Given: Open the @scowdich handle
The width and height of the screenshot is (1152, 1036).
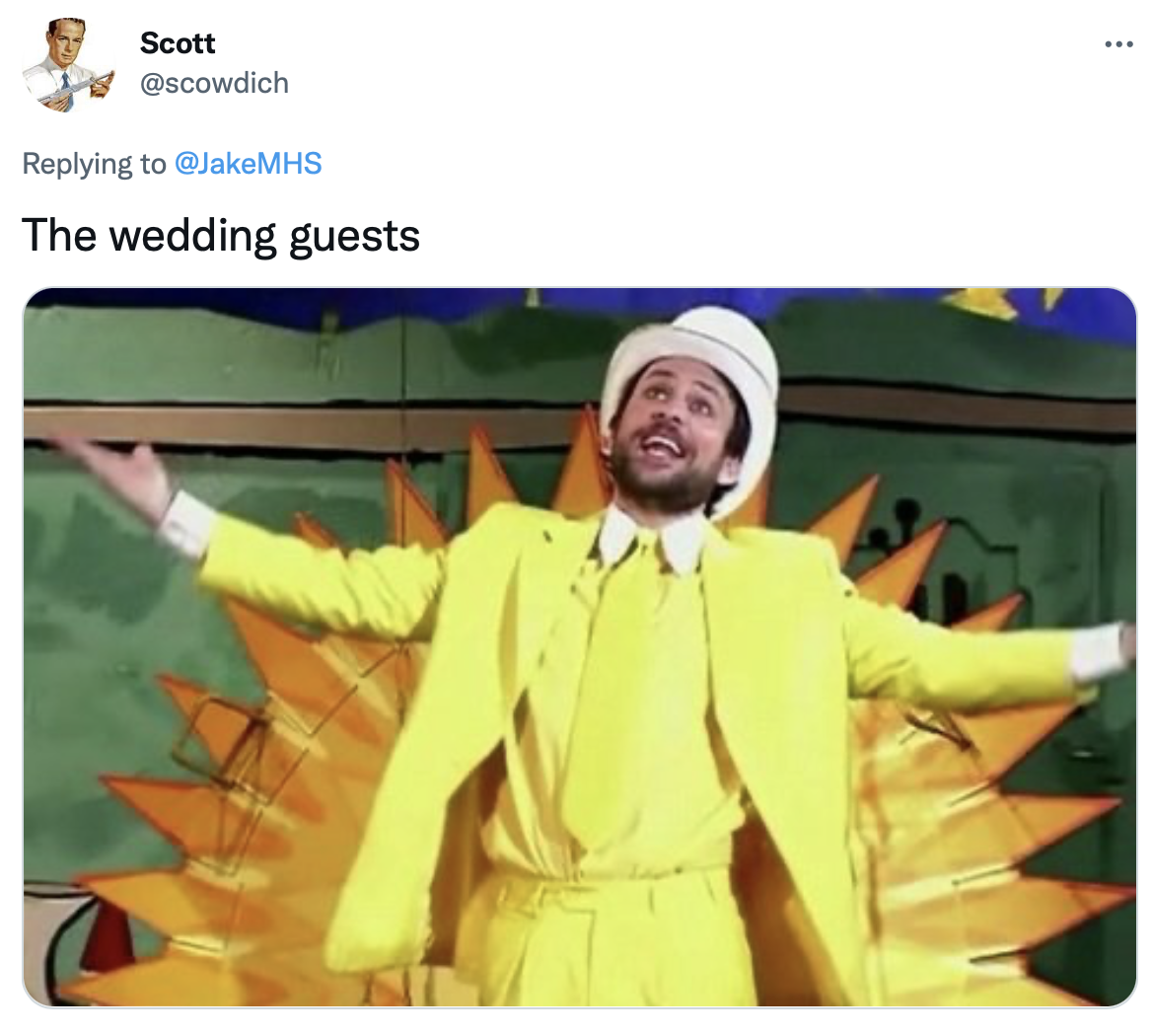Looking at the screenshot, I should click(x=214, y=83).
